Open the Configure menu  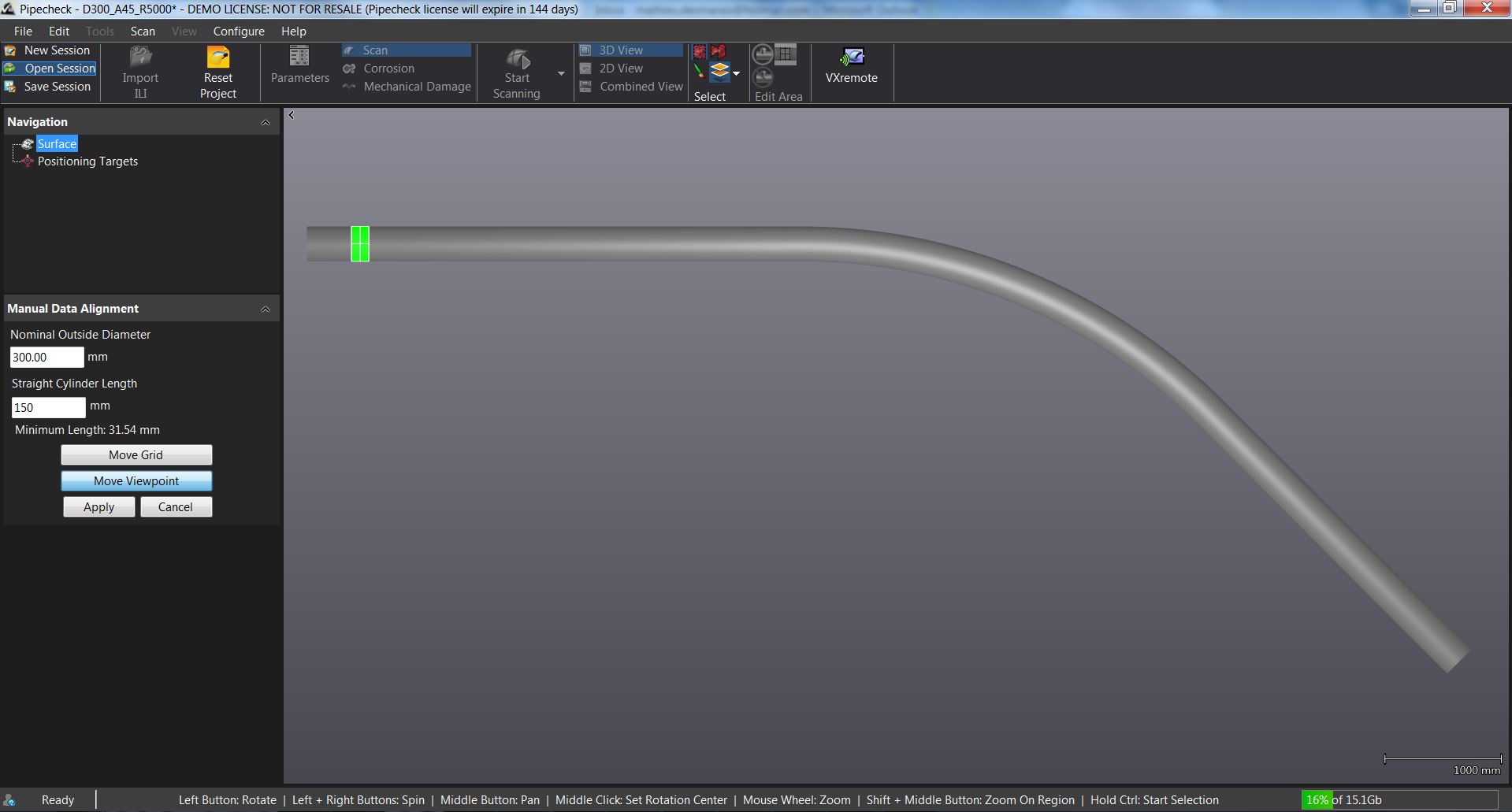(x=238, y=32)
